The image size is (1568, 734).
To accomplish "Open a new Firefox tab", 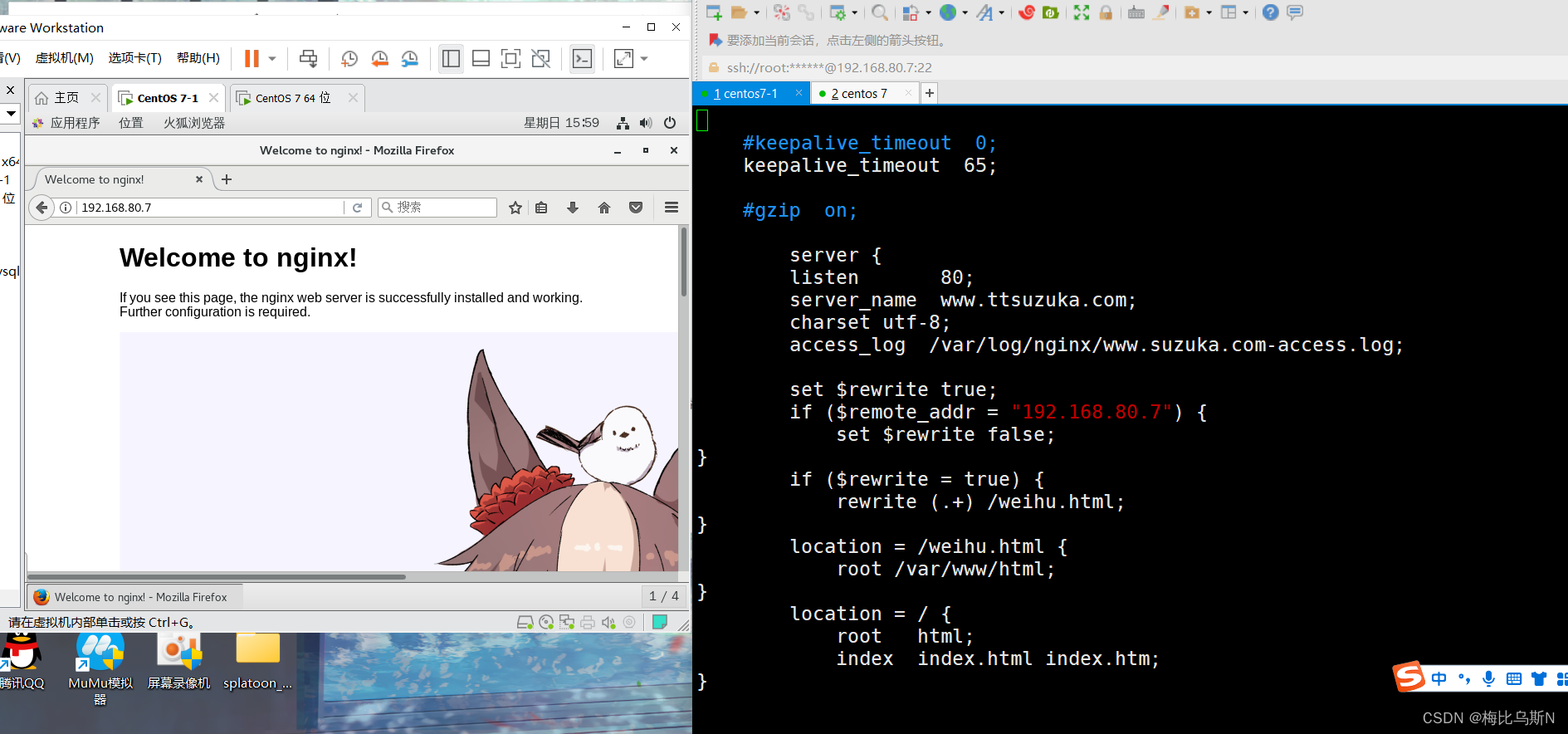I will click(x=227, y=179).
